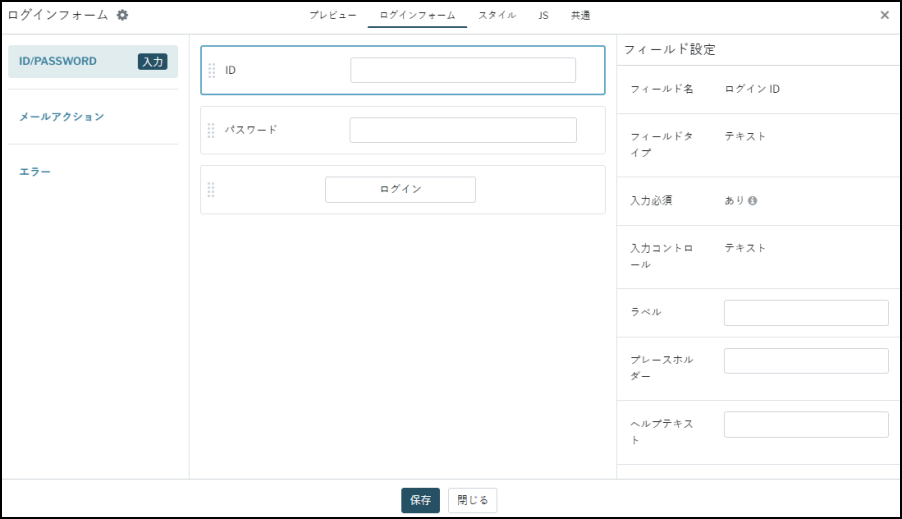The height and width of the screenshot is (519, 902).
Task: Click the フィールド名 label
Action: [x=662, y=89]
